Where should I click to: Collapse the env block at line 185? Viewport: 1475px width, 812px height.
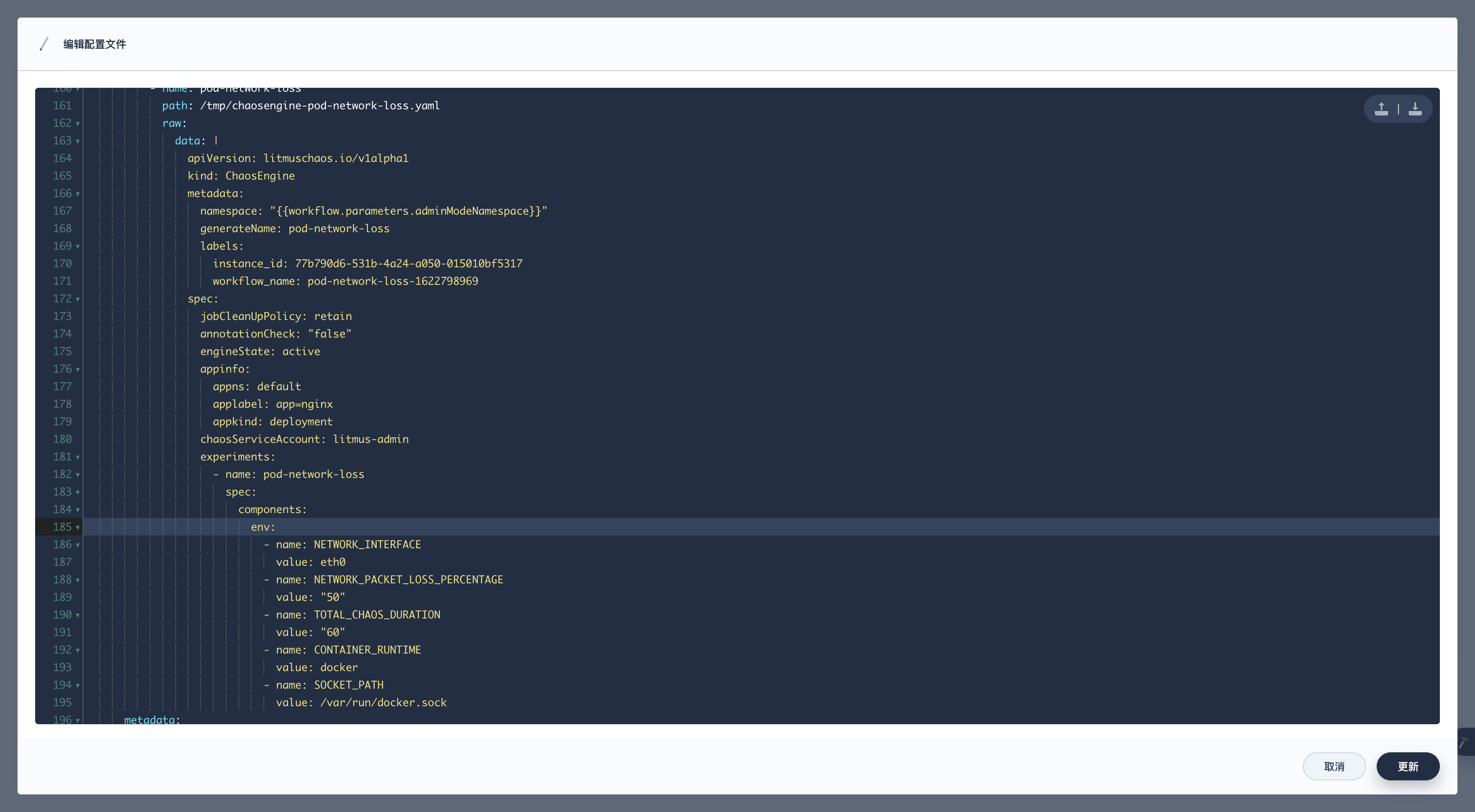tap(77, 528)
